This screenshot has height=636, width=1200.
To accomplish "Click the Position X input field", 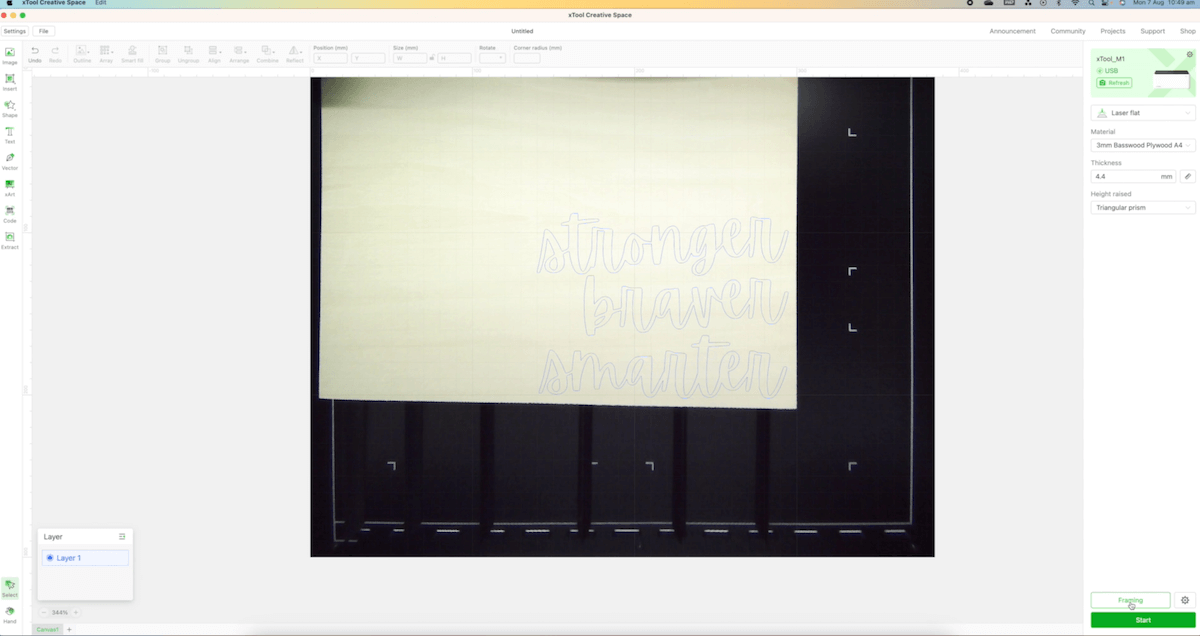I will (331, 58).
